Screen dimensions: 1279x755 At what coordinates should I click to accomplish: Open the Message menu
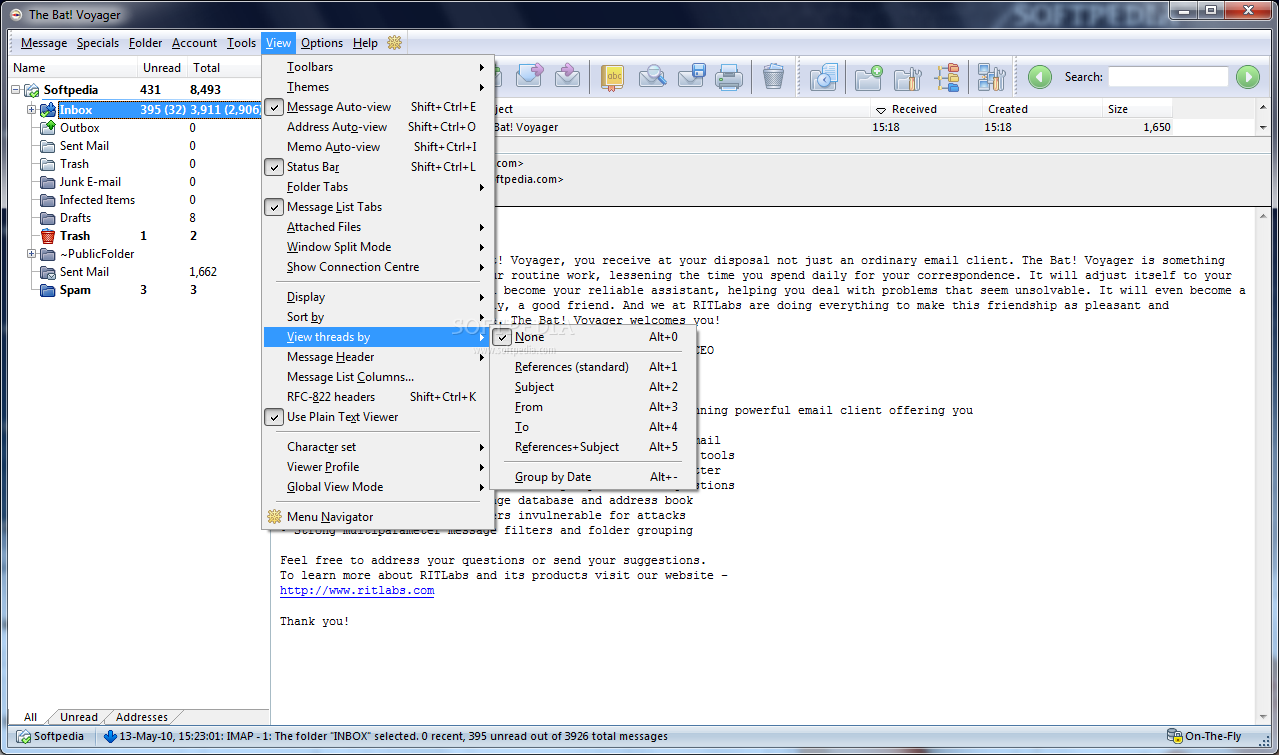[44, 43]
